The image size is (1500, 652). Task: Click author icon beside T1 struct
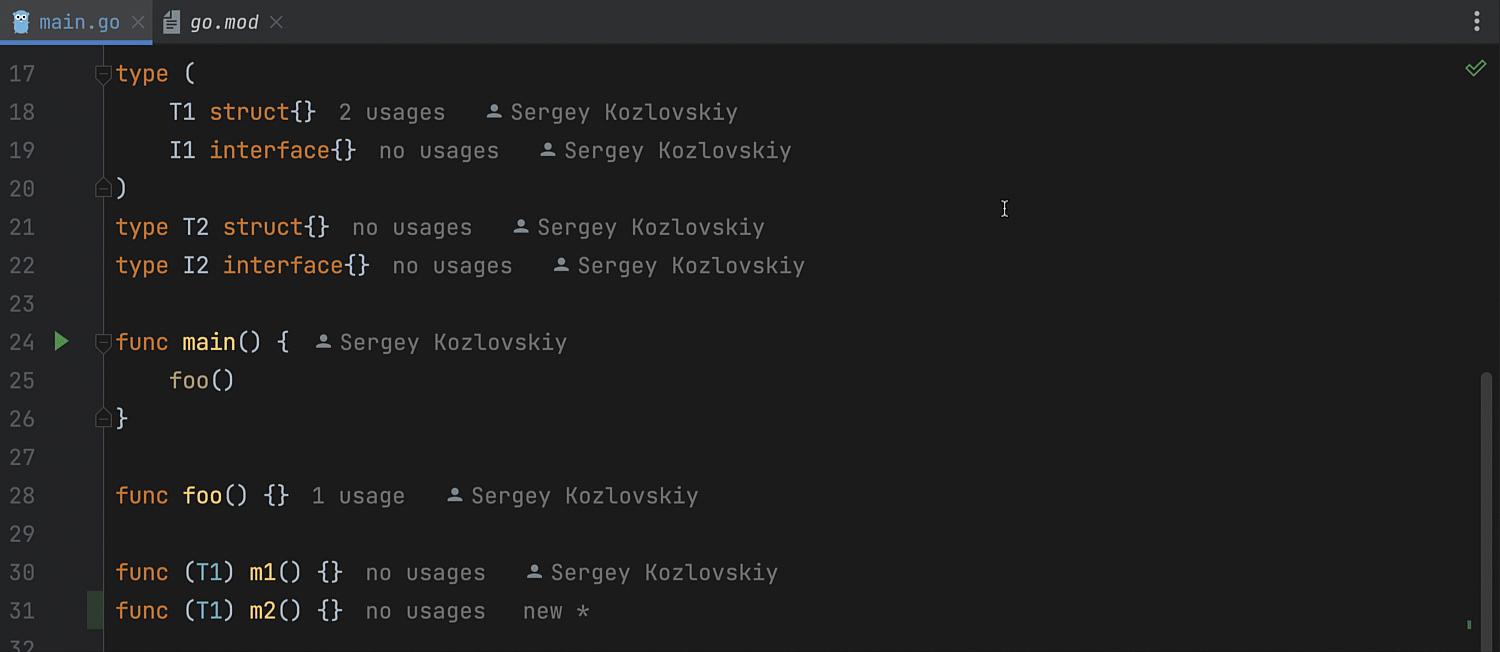coord(494,112)
